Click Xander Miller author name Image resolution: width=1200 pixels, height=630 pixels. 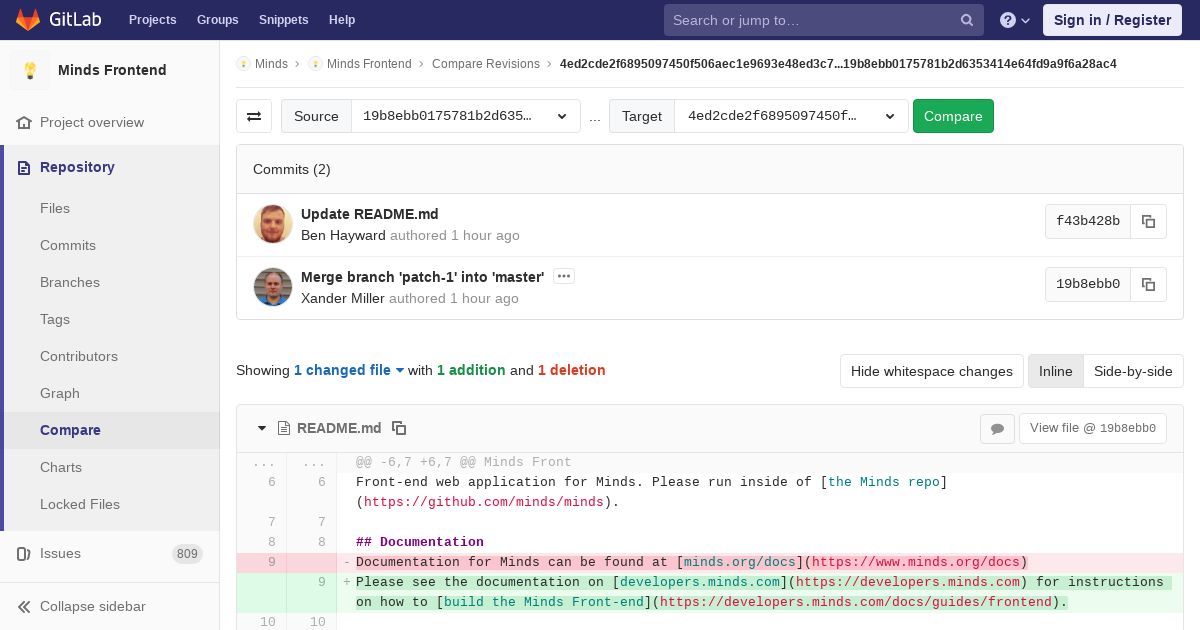click(x=343, y=299)
